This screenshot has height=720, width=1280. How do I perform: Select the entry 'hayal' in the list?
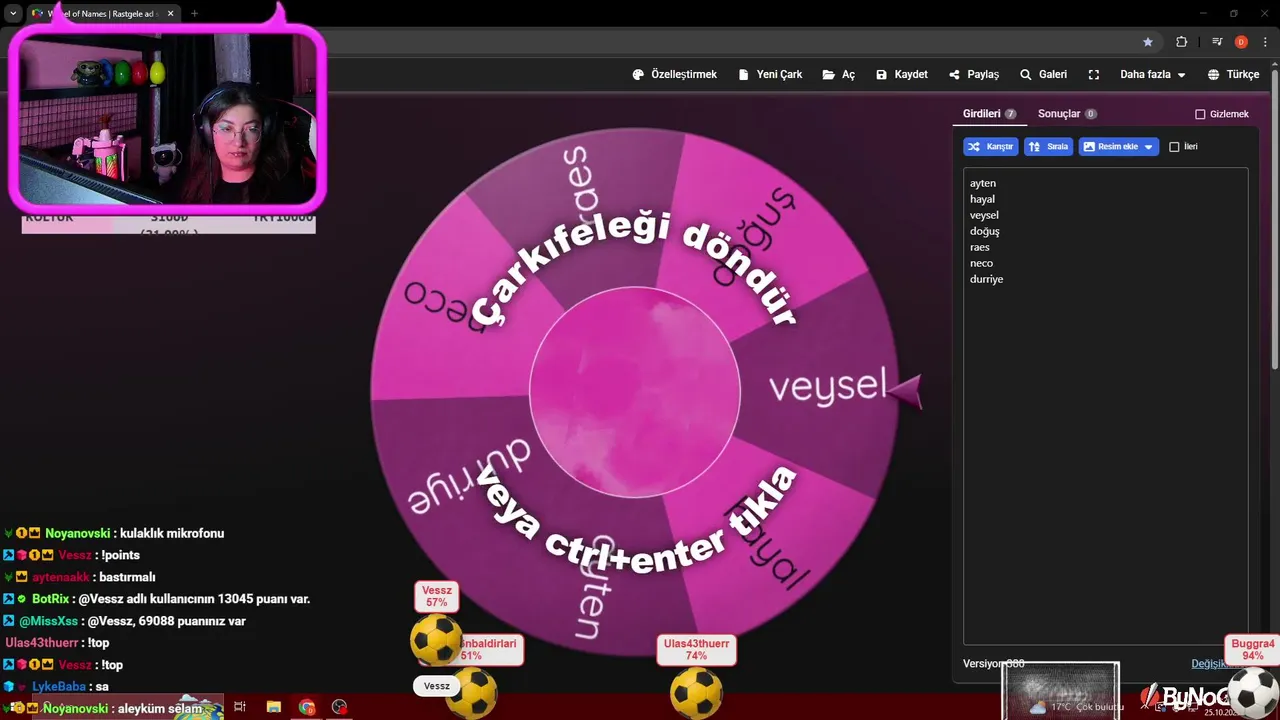click(x=982, y=199)
